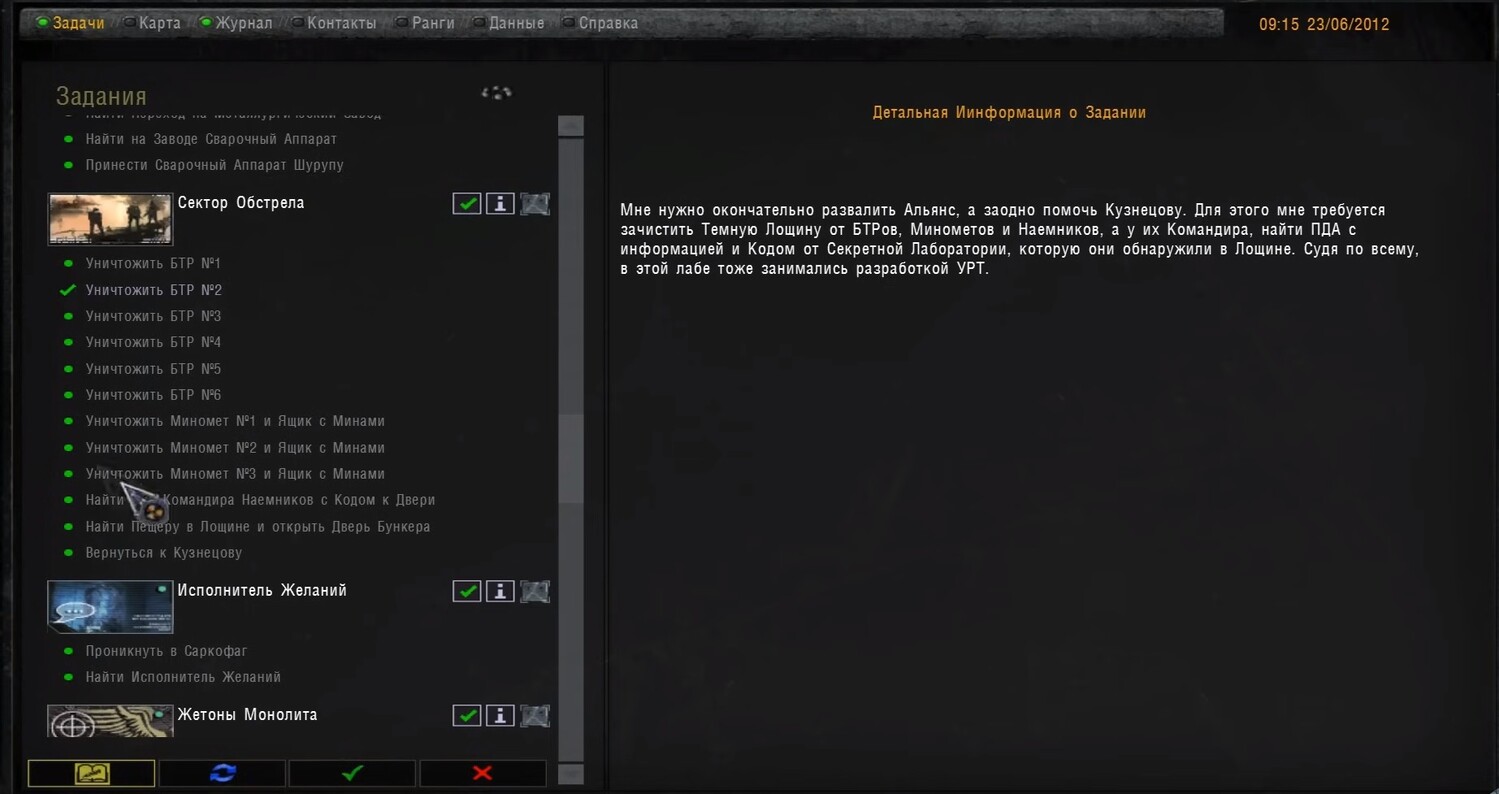Select subtask Проникнуть в Саркофаг
The image size is (1499, 794).
[x=166, y=651]
